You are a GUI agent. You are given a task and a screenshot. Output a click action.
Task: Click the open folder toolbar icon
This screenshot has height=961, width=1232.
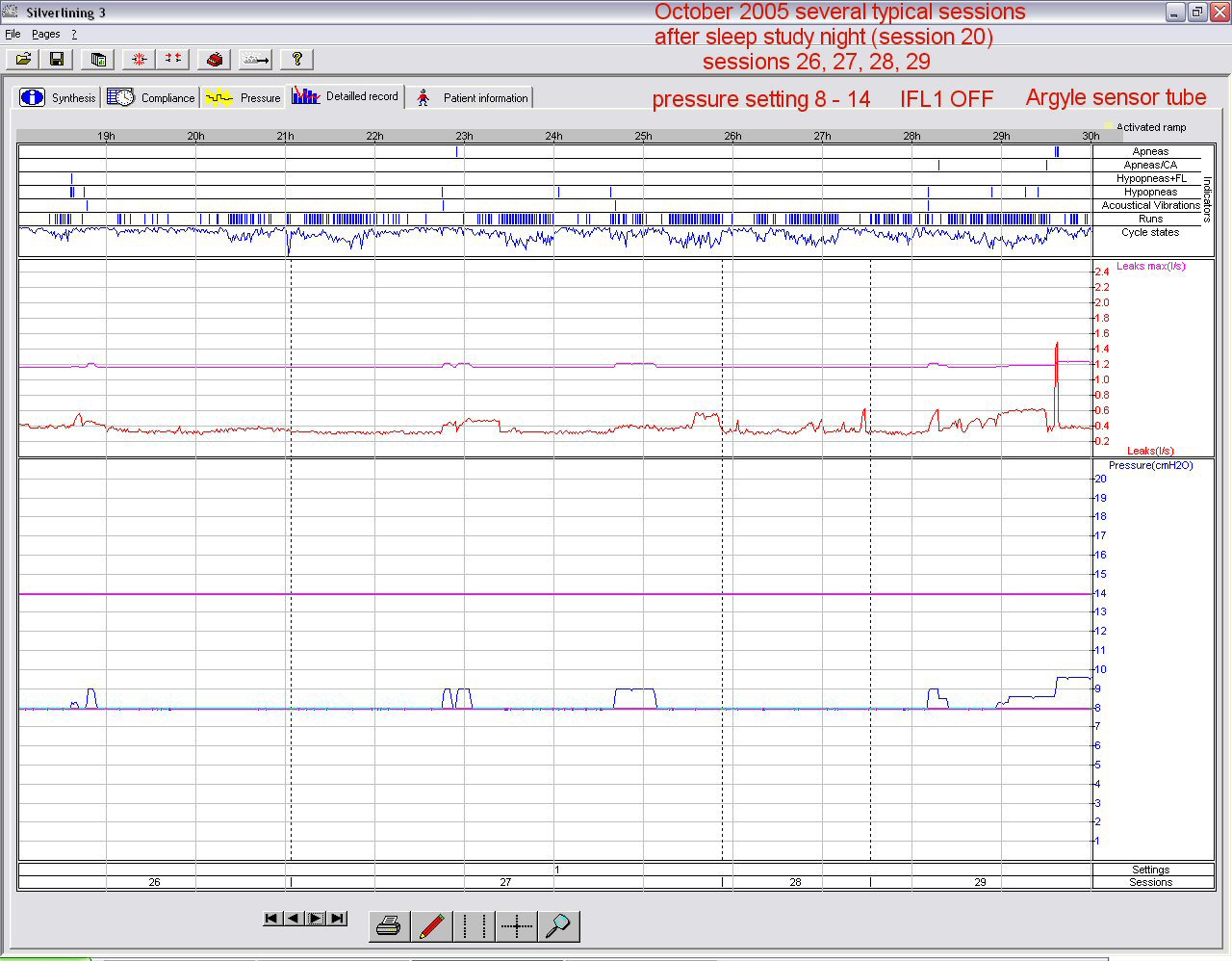24,59
